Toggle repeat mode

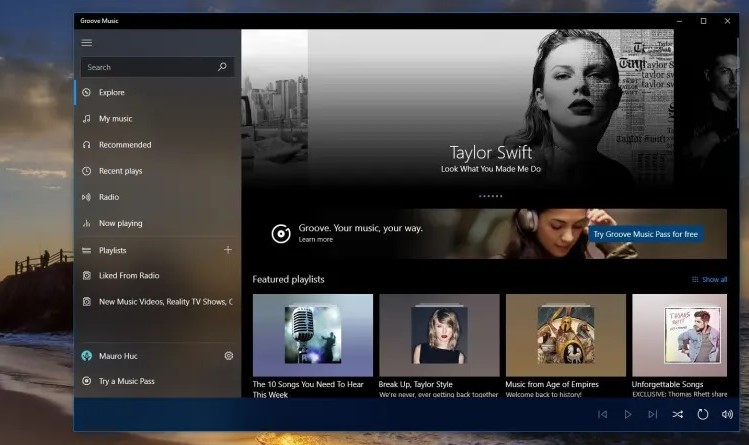tap(703, 414)
